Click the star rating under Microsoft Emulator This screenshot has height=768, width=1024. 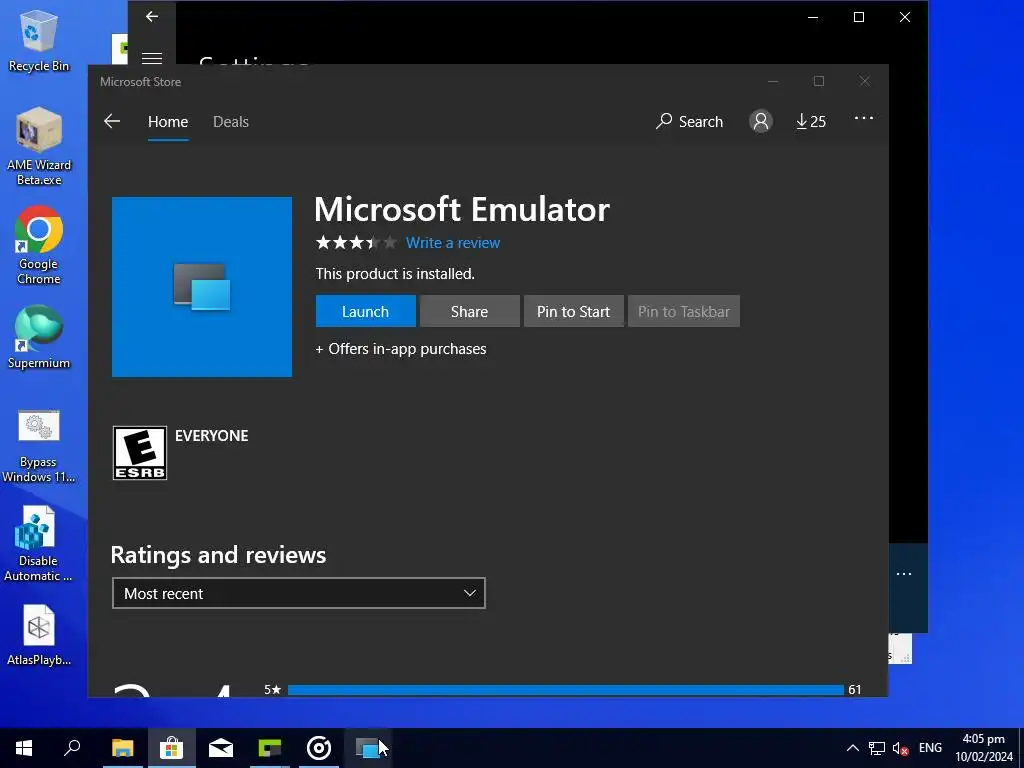point(357,243)
